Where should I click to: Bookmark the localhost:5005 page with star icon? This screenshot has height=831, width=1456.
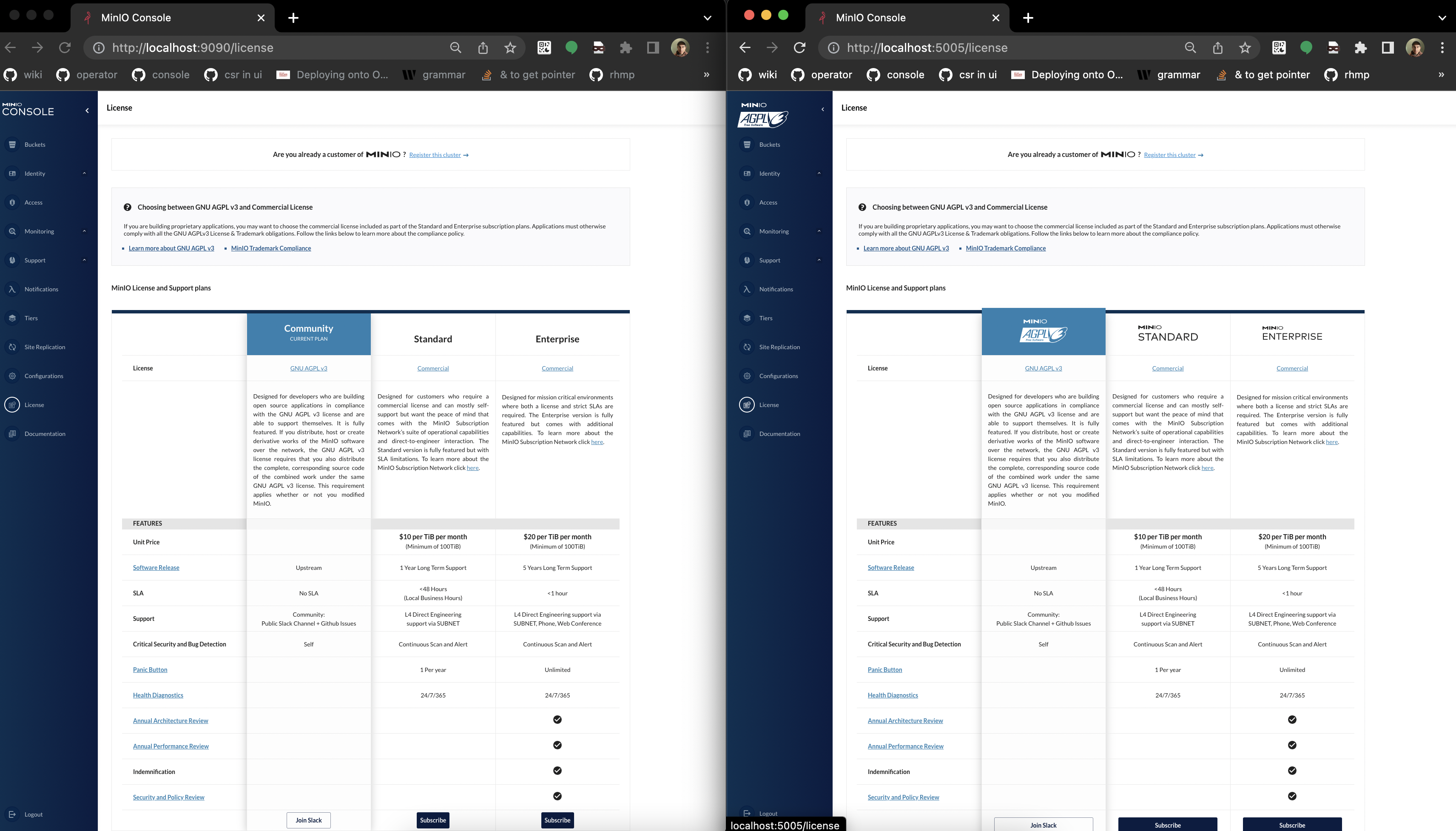[1245, 48]
